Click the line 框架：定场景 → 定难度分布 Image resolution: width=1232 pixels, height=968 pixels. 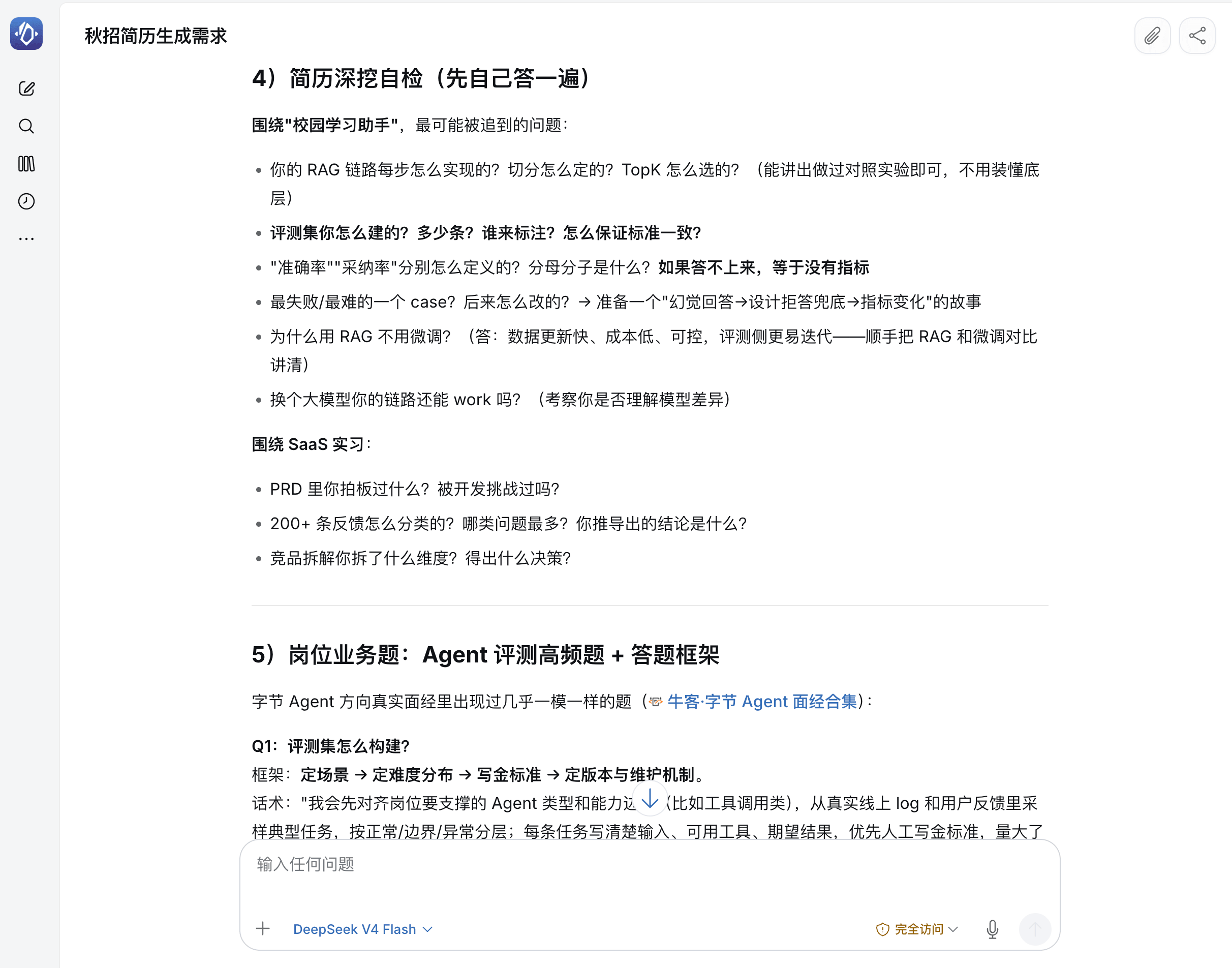[x=479, y=774]
